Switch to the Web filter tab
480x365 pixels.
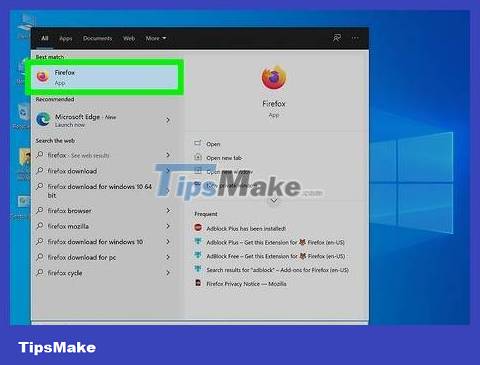(129, 38)
